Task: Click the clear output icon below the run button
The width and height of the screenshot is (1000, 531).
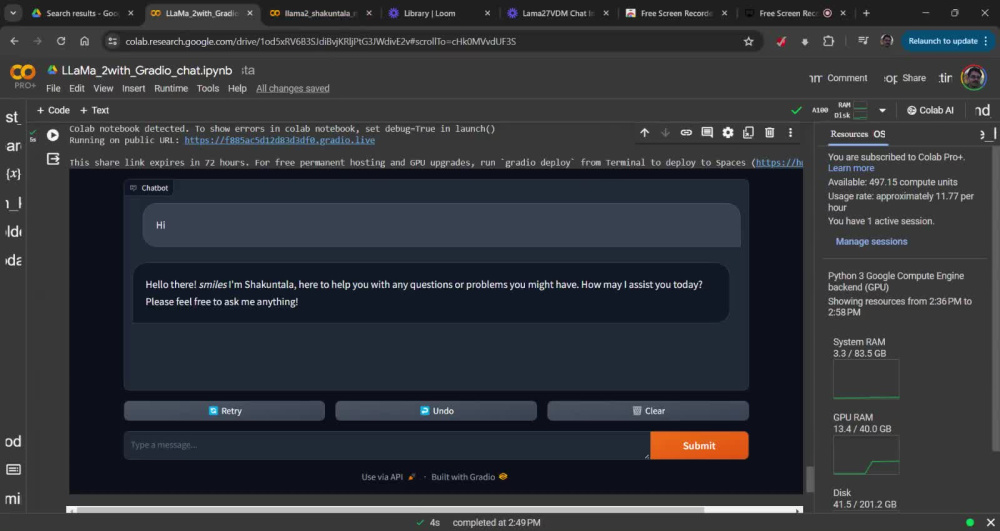Action: (x=54, y=159)
